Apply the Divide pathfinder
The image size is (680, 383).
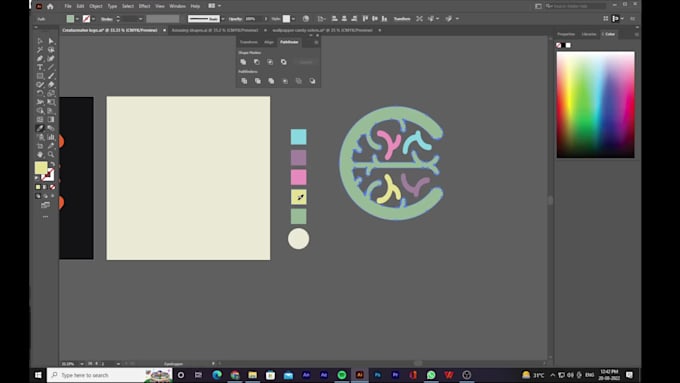pos(244,81)
